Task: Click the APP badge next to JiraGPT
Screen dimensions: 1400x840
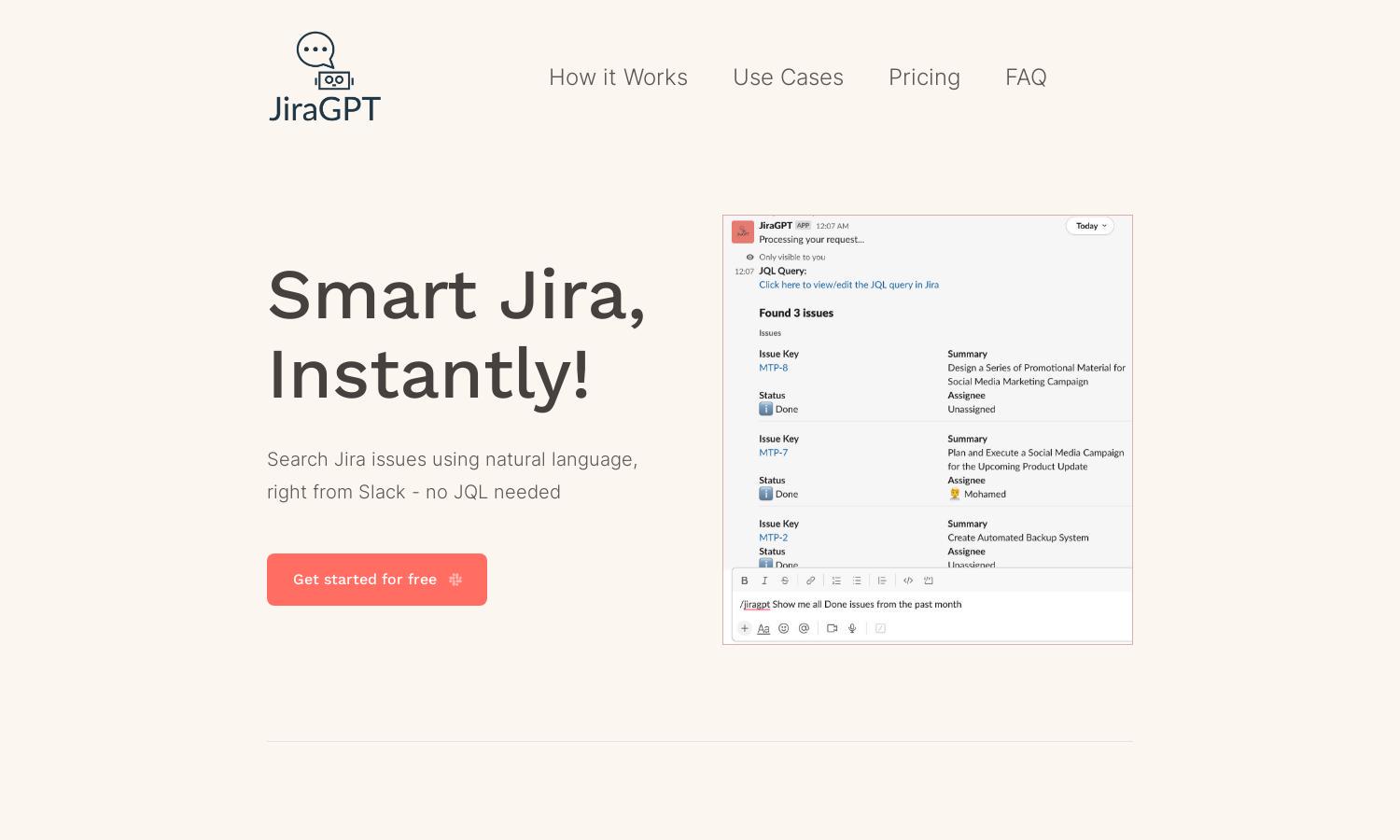Action: click(x=803, y=225)
